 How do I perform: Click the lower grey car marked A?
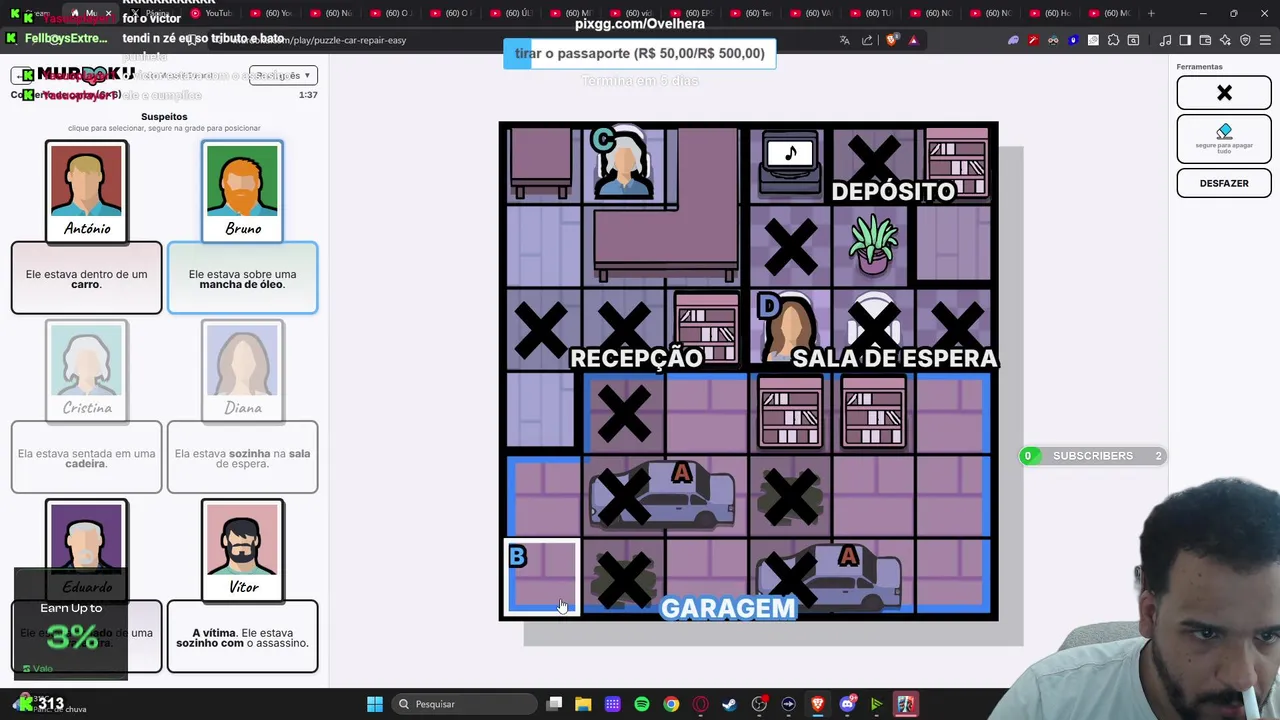830,578
